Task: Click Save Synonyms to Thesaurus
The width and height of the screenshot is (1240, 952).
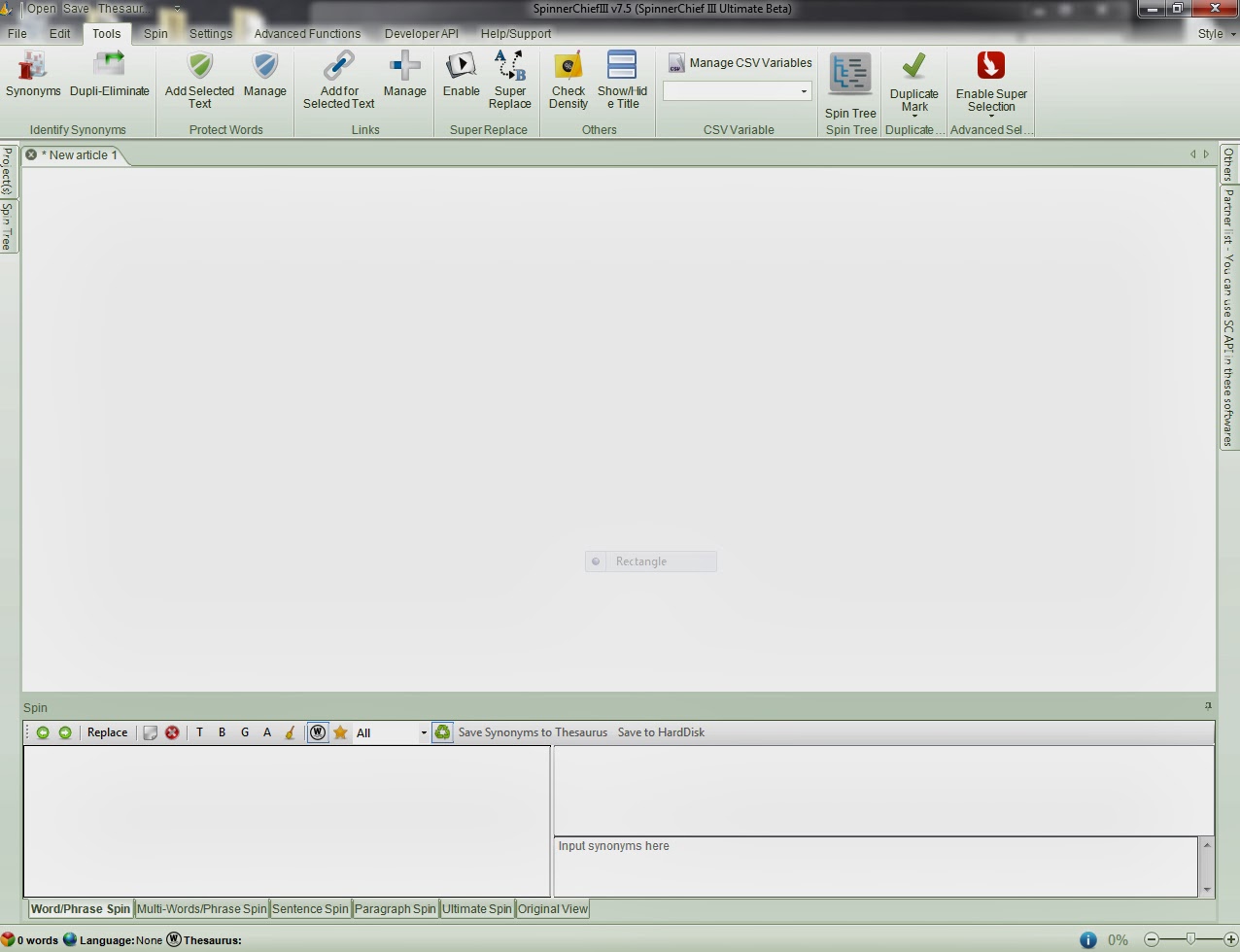Action: click(533, 732)
